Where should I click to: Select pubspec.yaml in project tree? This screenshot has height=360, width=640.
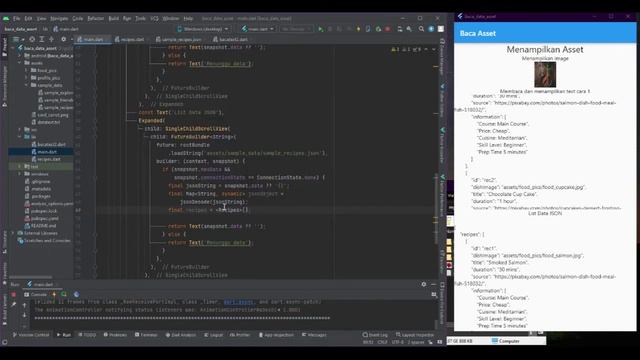point(45,218)
